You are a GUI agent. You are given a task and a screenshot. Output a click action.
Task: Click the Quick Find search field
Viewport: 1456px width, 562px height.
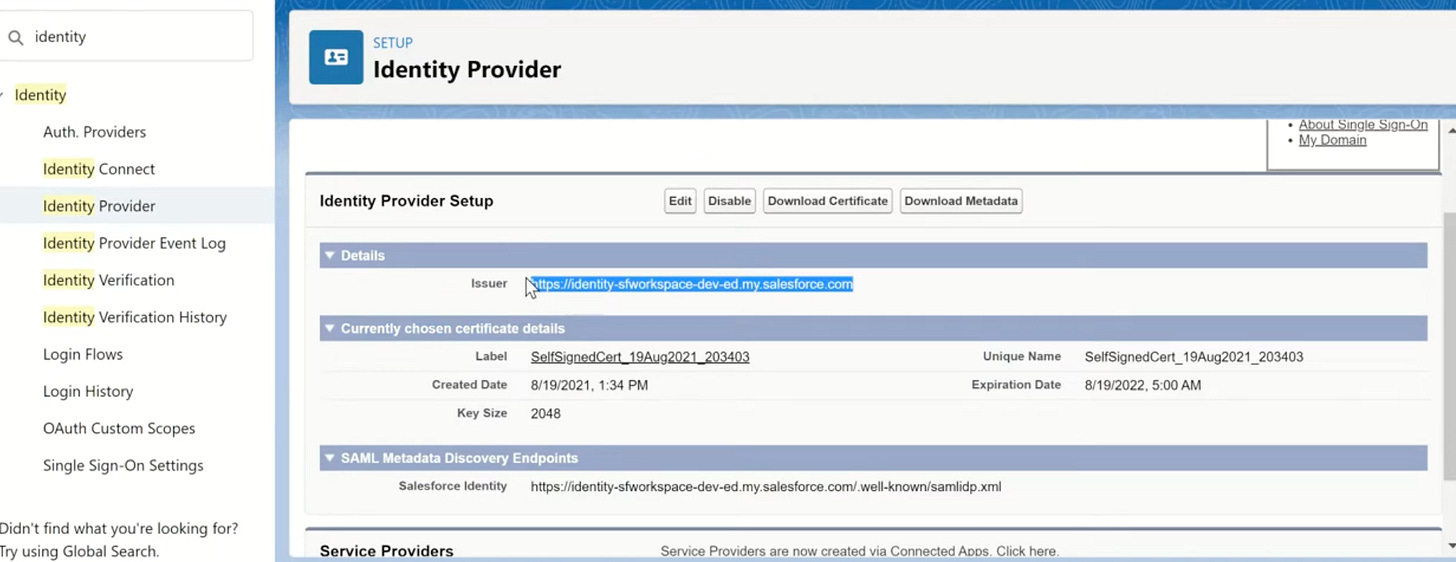point(126,37)
